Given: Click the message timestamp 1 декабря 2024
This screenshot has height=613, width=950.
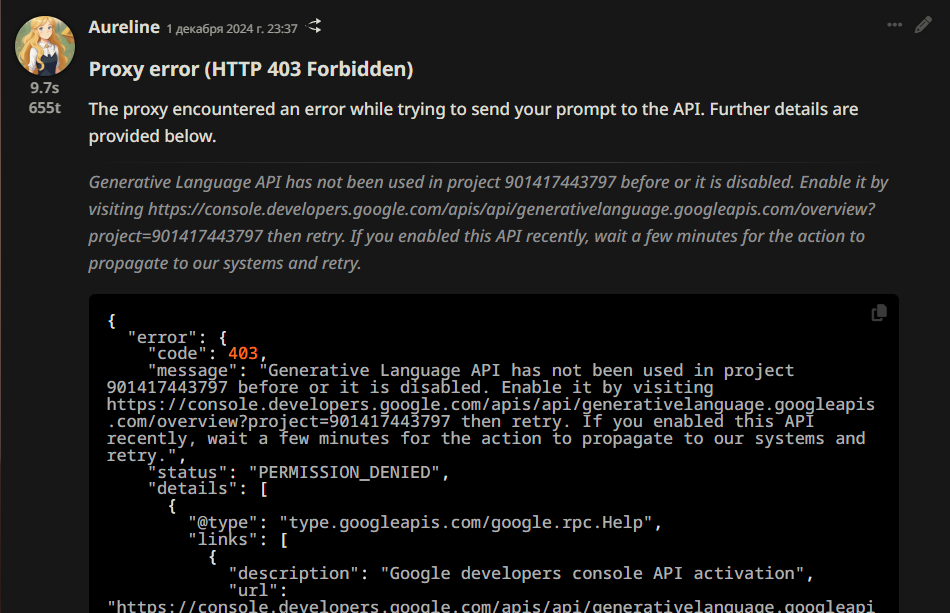Looking at the screenshot, I should [232, 28].
